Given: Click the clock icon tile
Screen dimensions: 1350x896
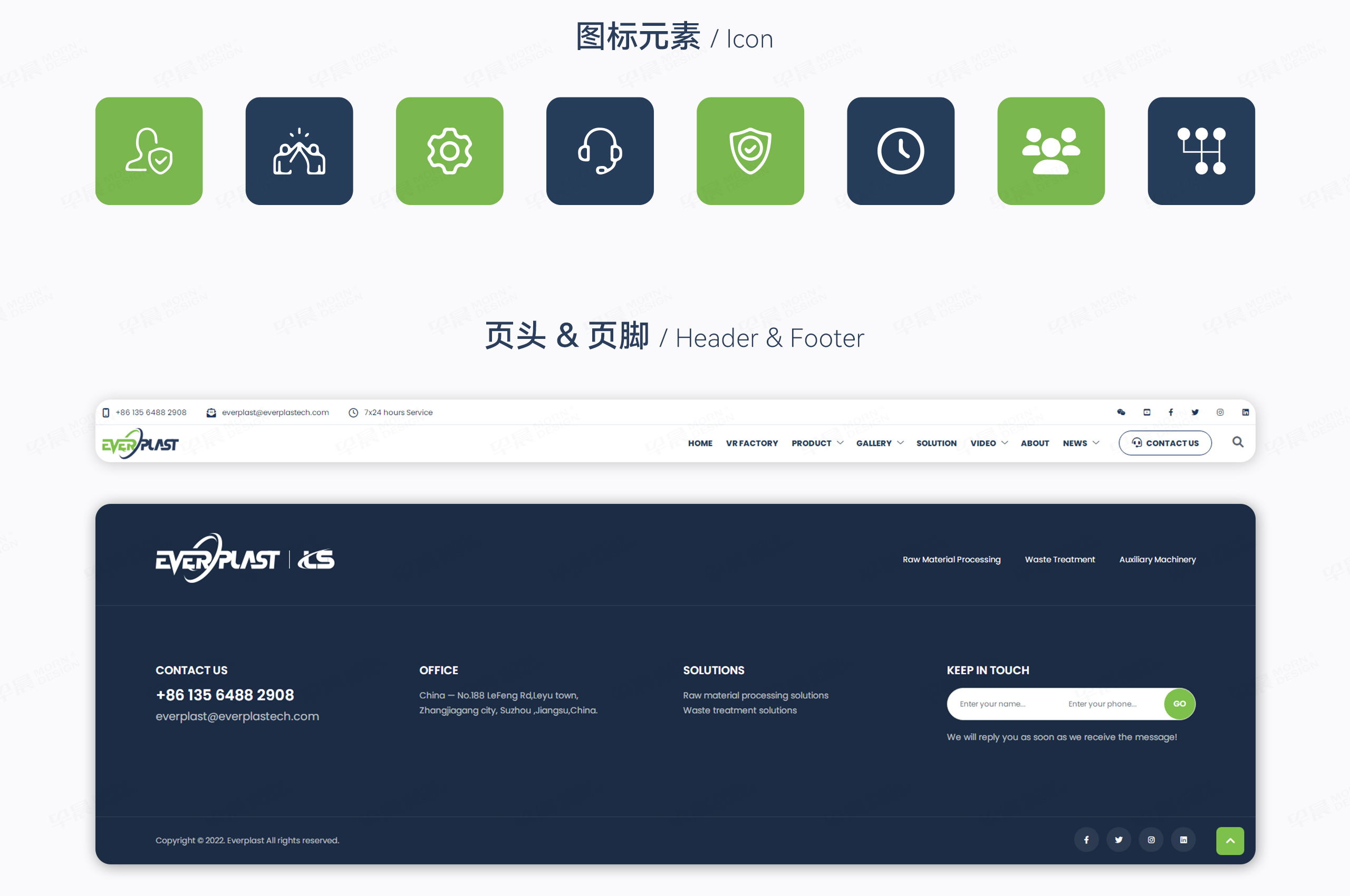Looking at the screenshot, I should coord(900,151).
